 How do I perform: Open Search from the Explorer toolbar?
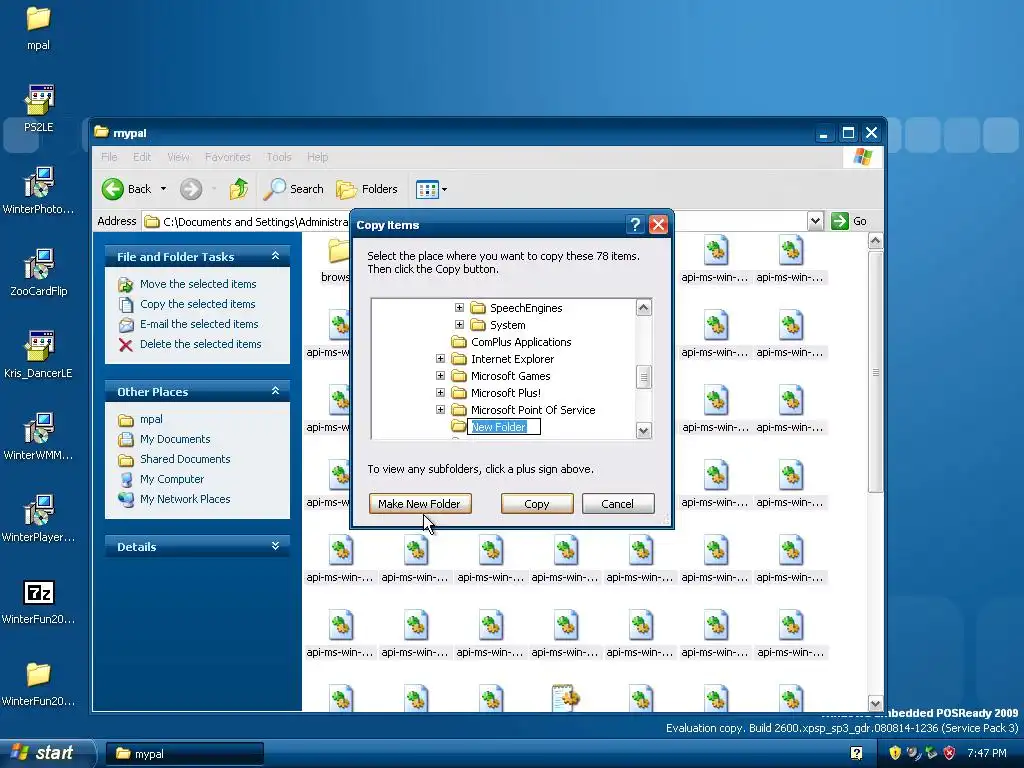pyautogui.click(x=293, y=189)
